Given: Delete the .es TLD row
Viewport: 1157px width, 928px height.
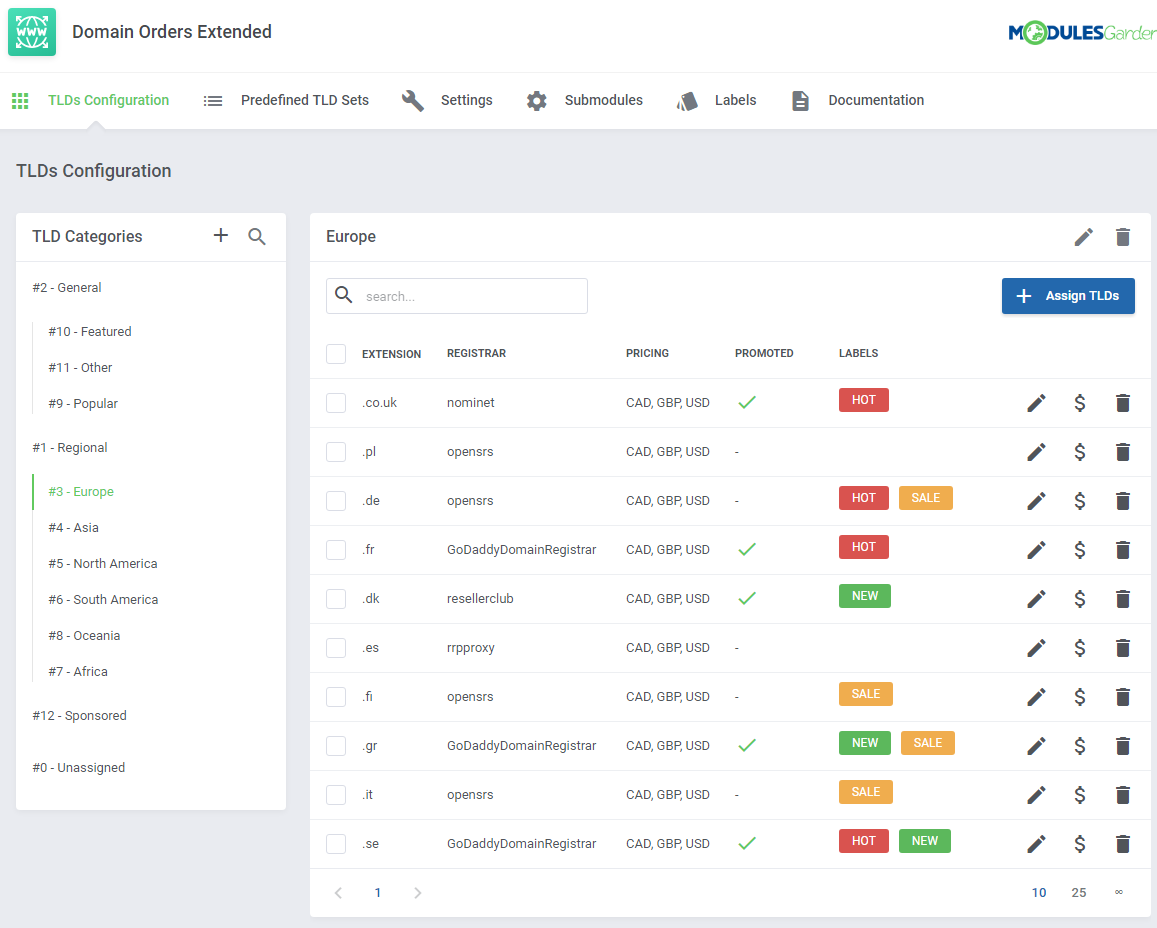Looking at the screenshot, I should pos(1122,648).
